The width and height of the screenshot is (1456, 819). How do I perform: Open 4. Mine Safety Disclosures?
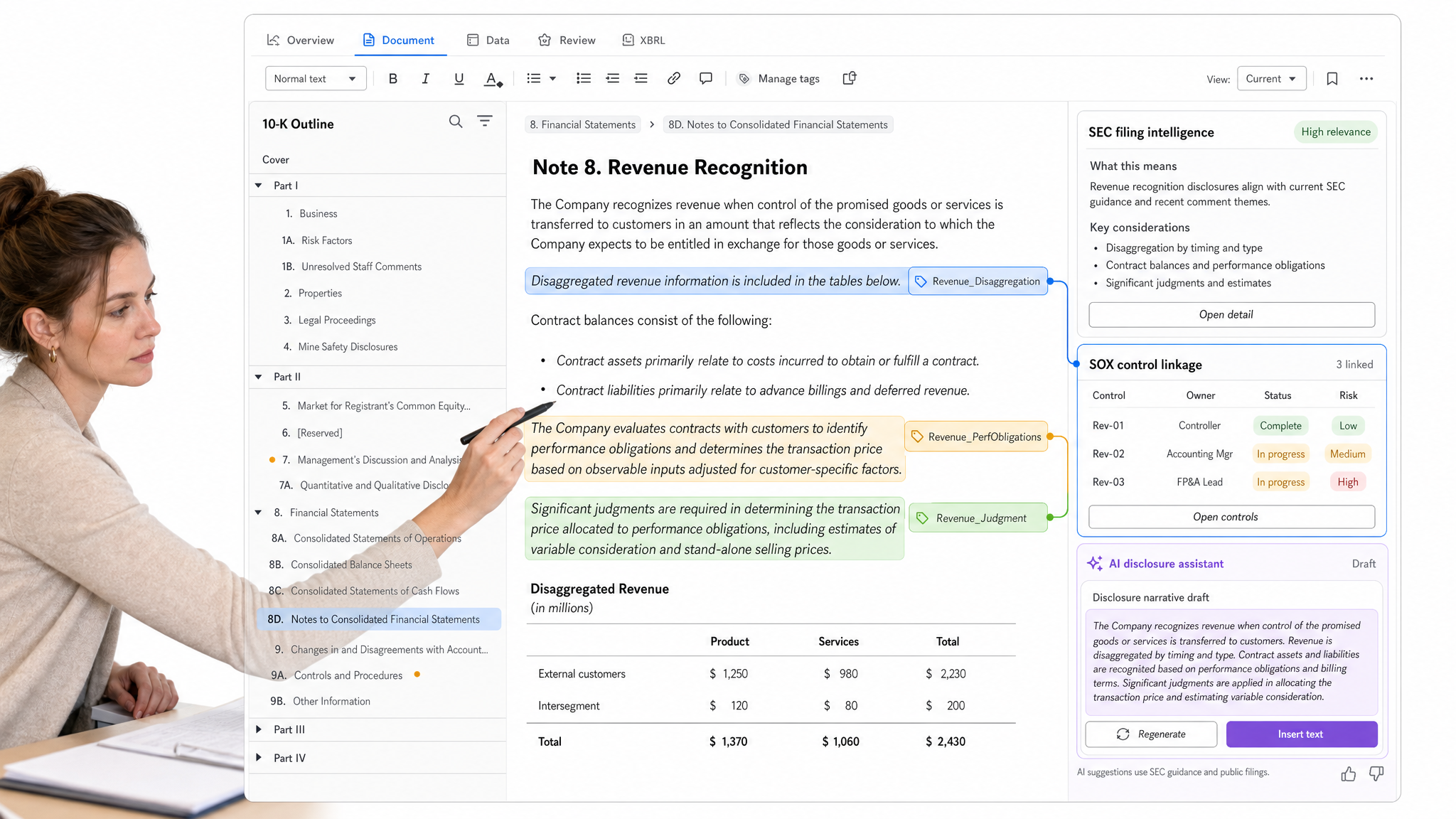click(340, 347)
